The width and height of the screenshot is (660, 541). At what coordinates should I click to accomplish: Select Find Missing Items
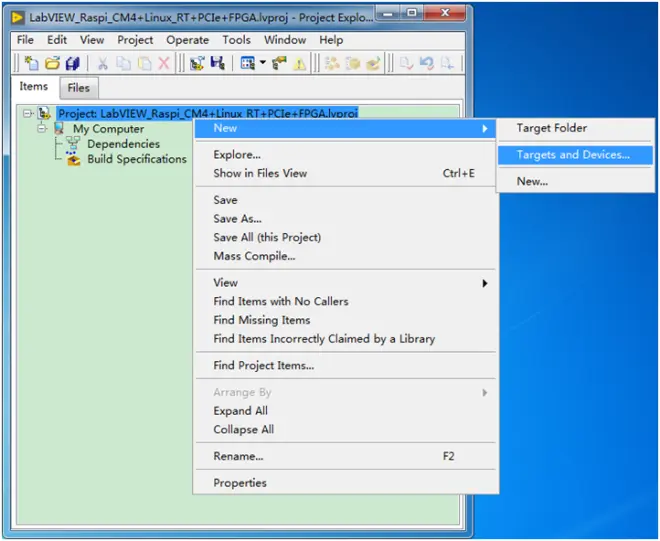tap(345, 320)
